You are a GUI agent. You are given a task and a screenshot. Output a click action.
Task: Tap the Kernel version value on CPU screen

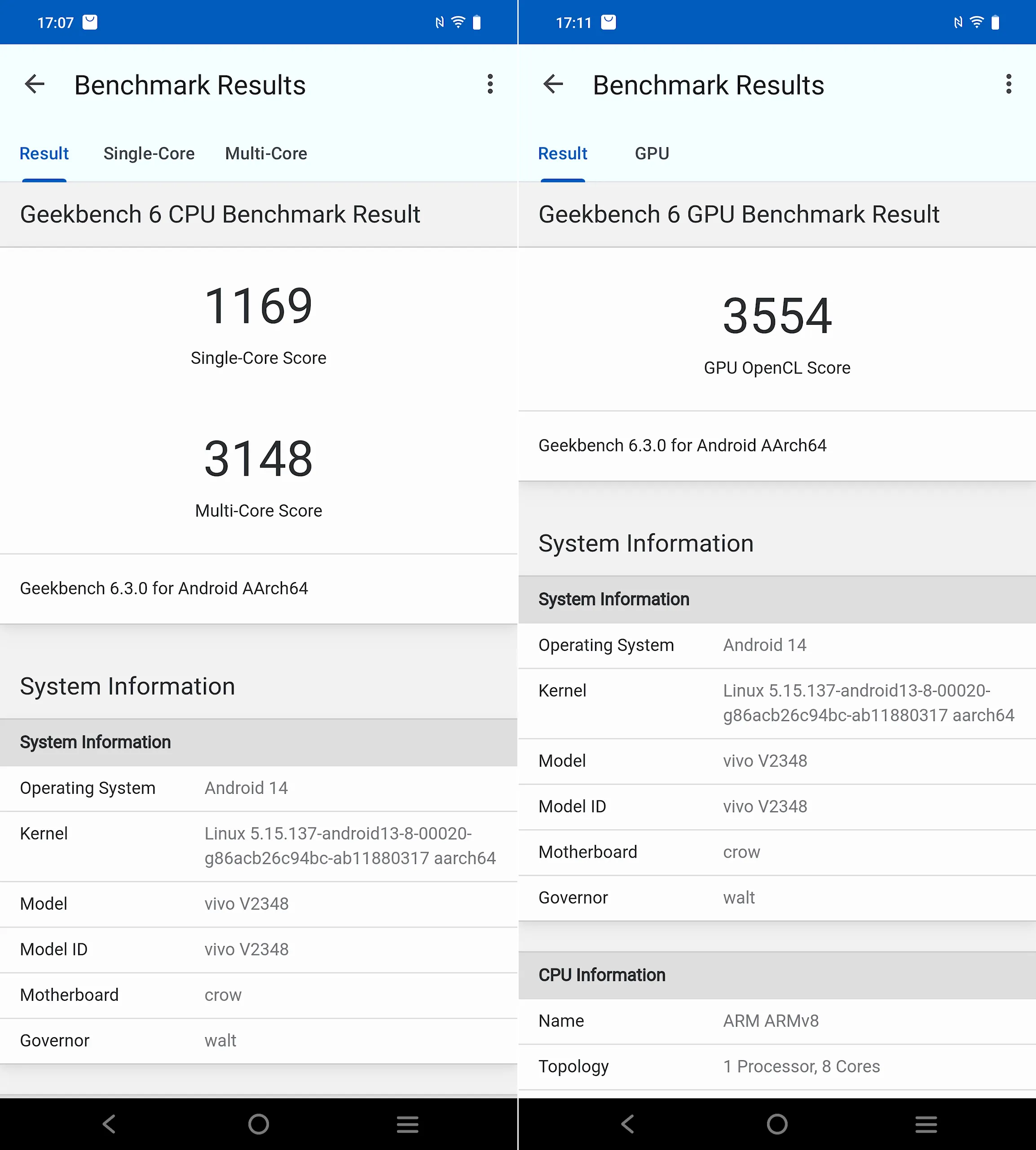tap(350, 845)
